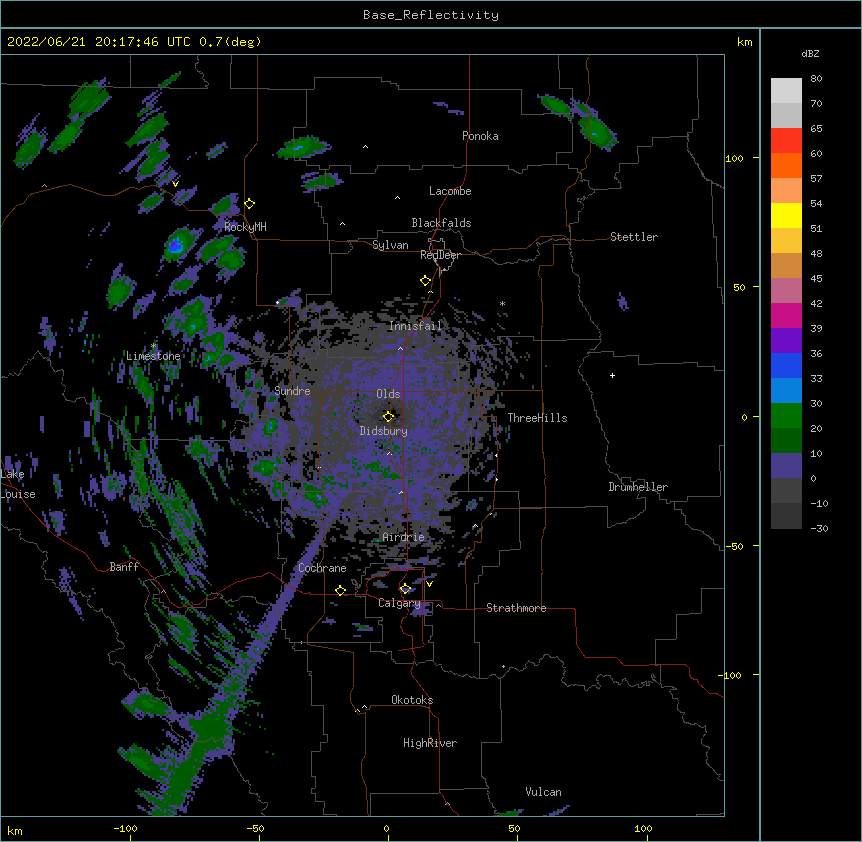Click the Banff town label
Viewport: 862px width, 842px height.
tap(124, 567)
